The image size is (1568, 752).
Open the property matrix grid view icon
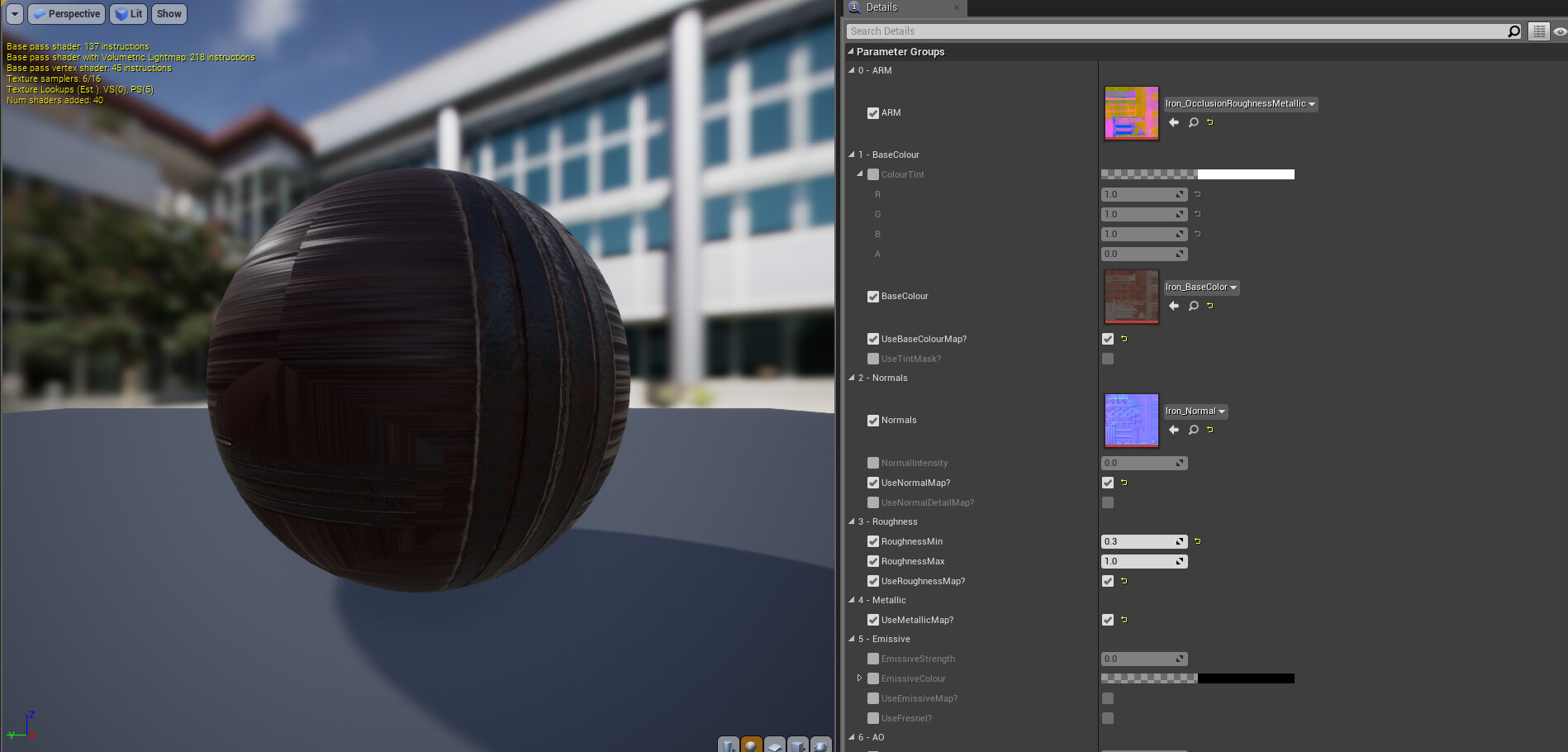(x=1538, y=31)
